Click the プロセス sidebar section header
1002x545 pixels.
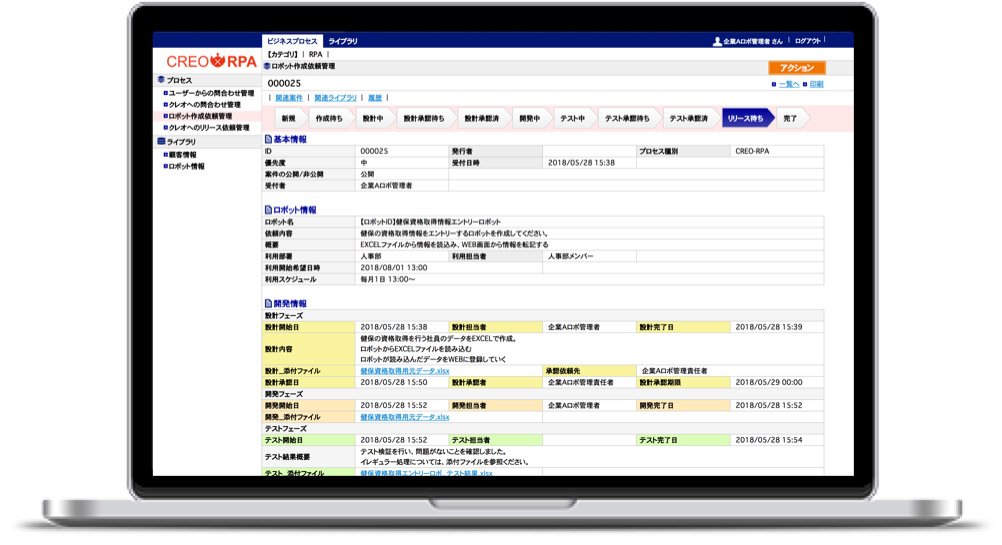179,80
